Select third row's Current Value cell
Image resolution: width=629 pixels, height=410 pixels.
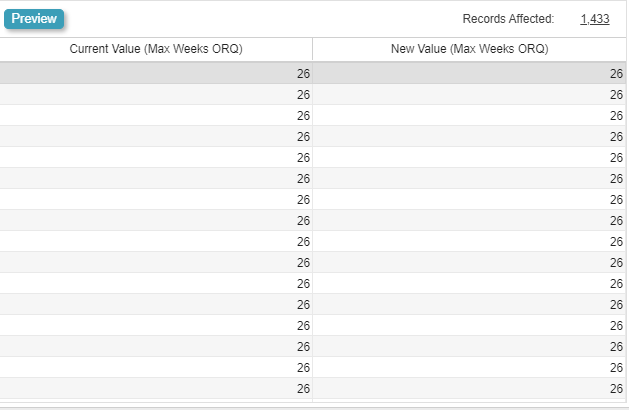coord(156,115)
